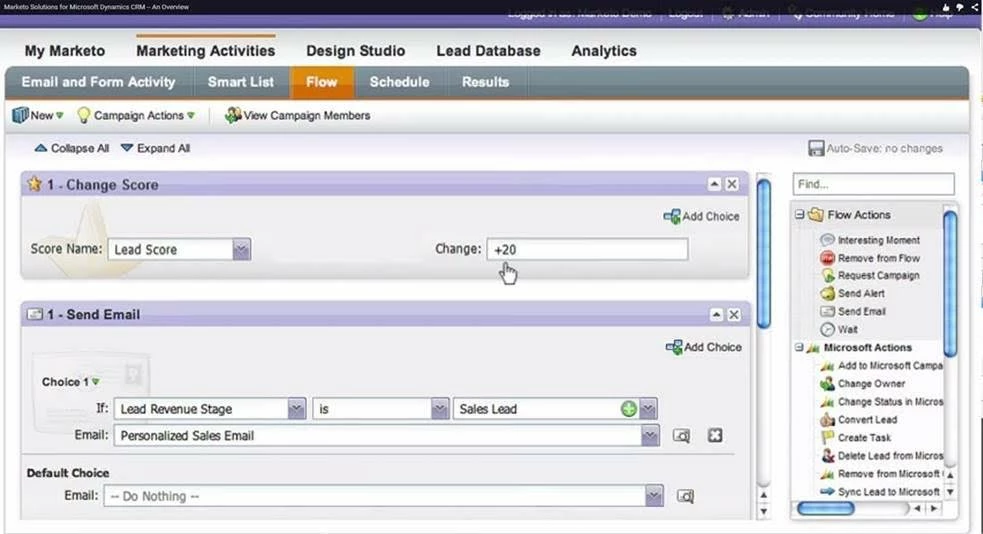Viewport: 983px width, 534px height.
Task: Click the Change value field
Action: pos(587,249)
